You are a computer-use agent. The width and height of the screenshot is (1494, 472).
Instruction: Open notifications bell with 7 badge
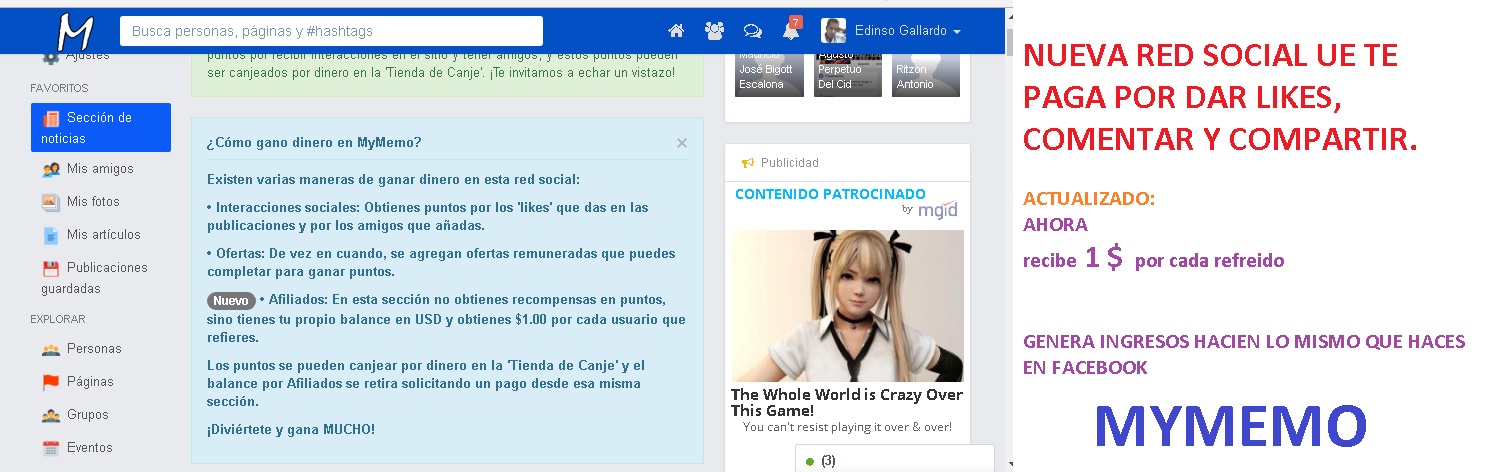[x=791, y=30]
